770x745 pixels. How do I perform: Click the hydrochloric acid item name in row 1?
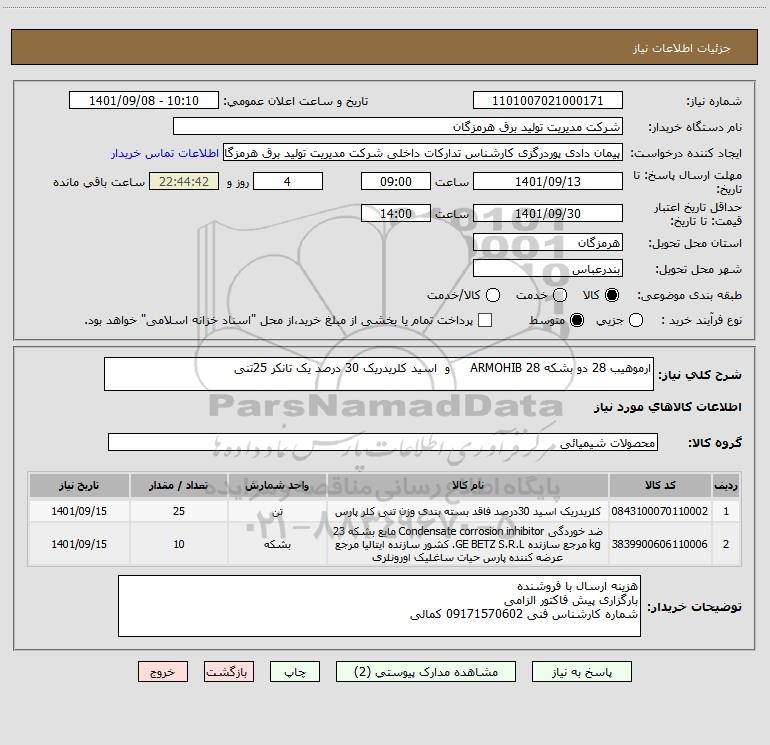click(x=468, y=511)
